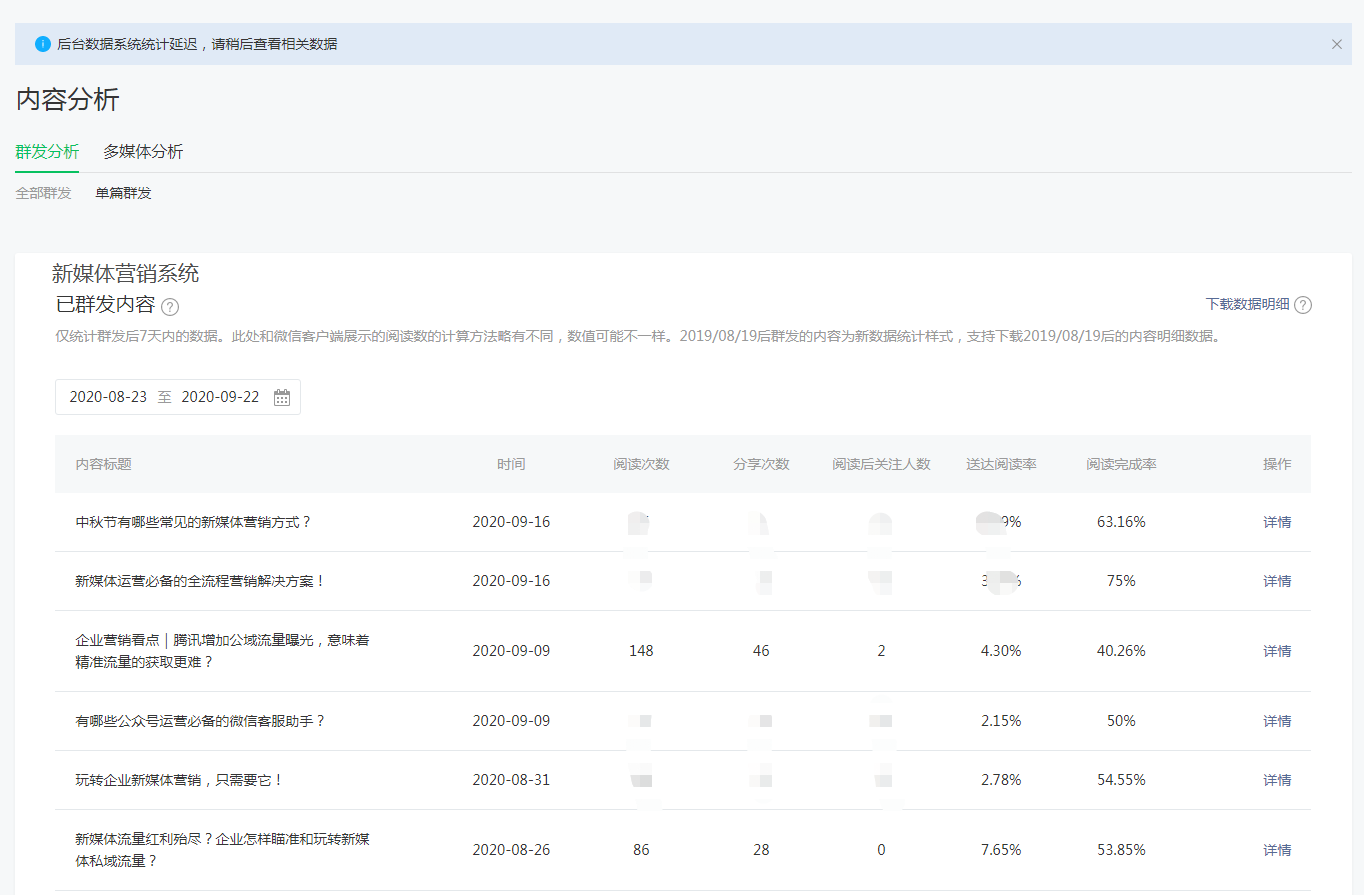Click the 阅读完成率 column header

point(1121,464)
